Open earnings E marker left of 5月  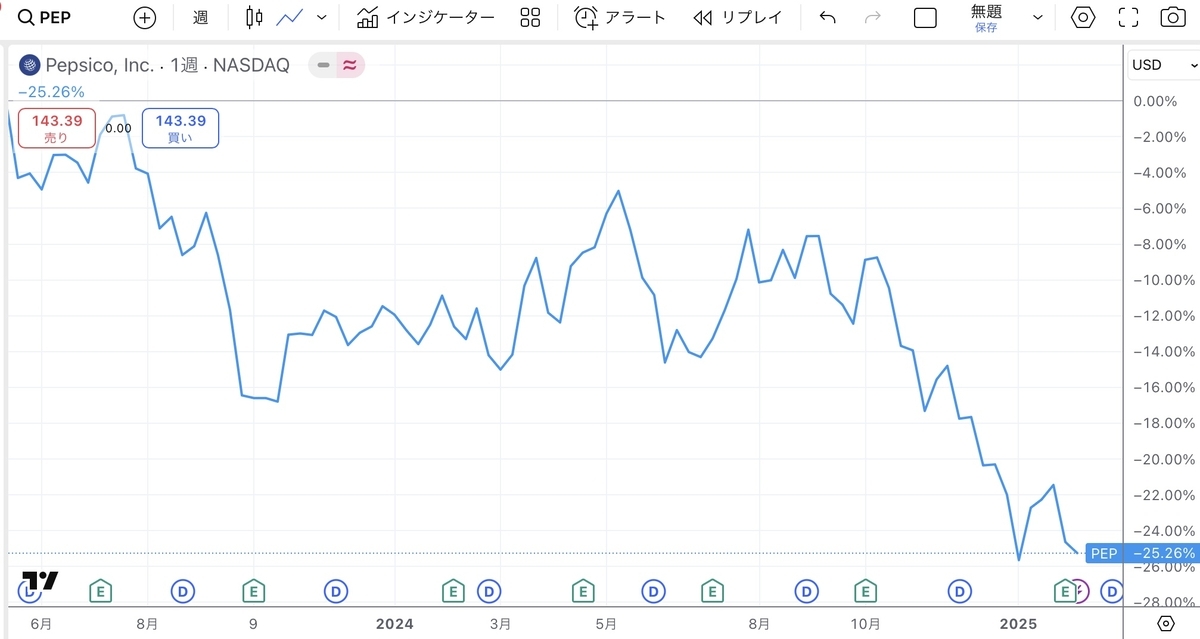pos(582,591)
